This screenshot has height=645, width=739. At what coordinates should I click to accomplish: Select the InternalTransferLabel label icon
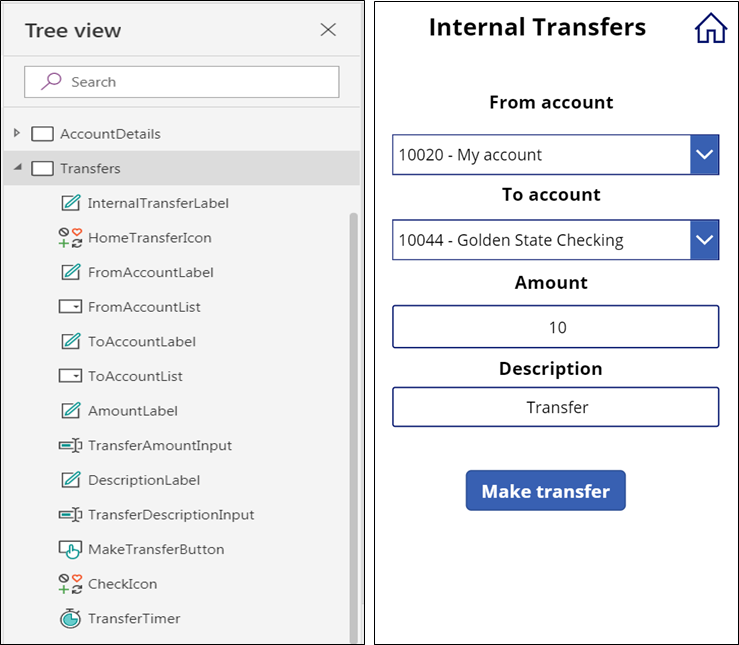pyautogui.click(x=71, y=203)
